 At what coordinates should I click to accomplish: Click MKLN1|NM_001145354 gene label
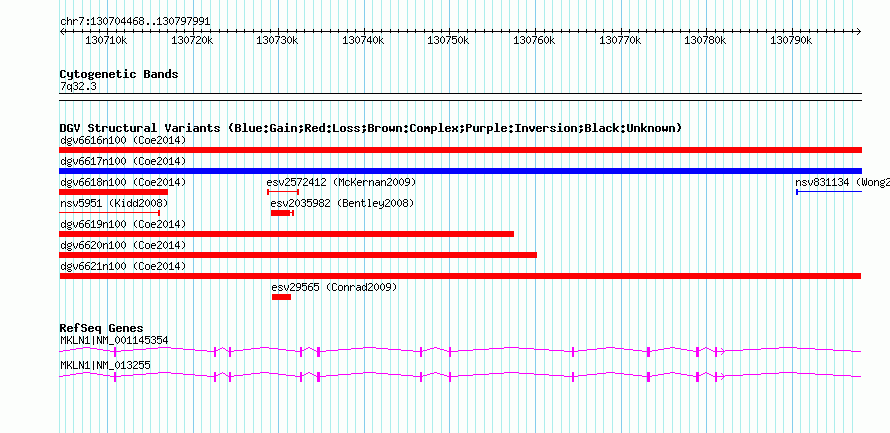pyautogui.click(x=114, y=340)
